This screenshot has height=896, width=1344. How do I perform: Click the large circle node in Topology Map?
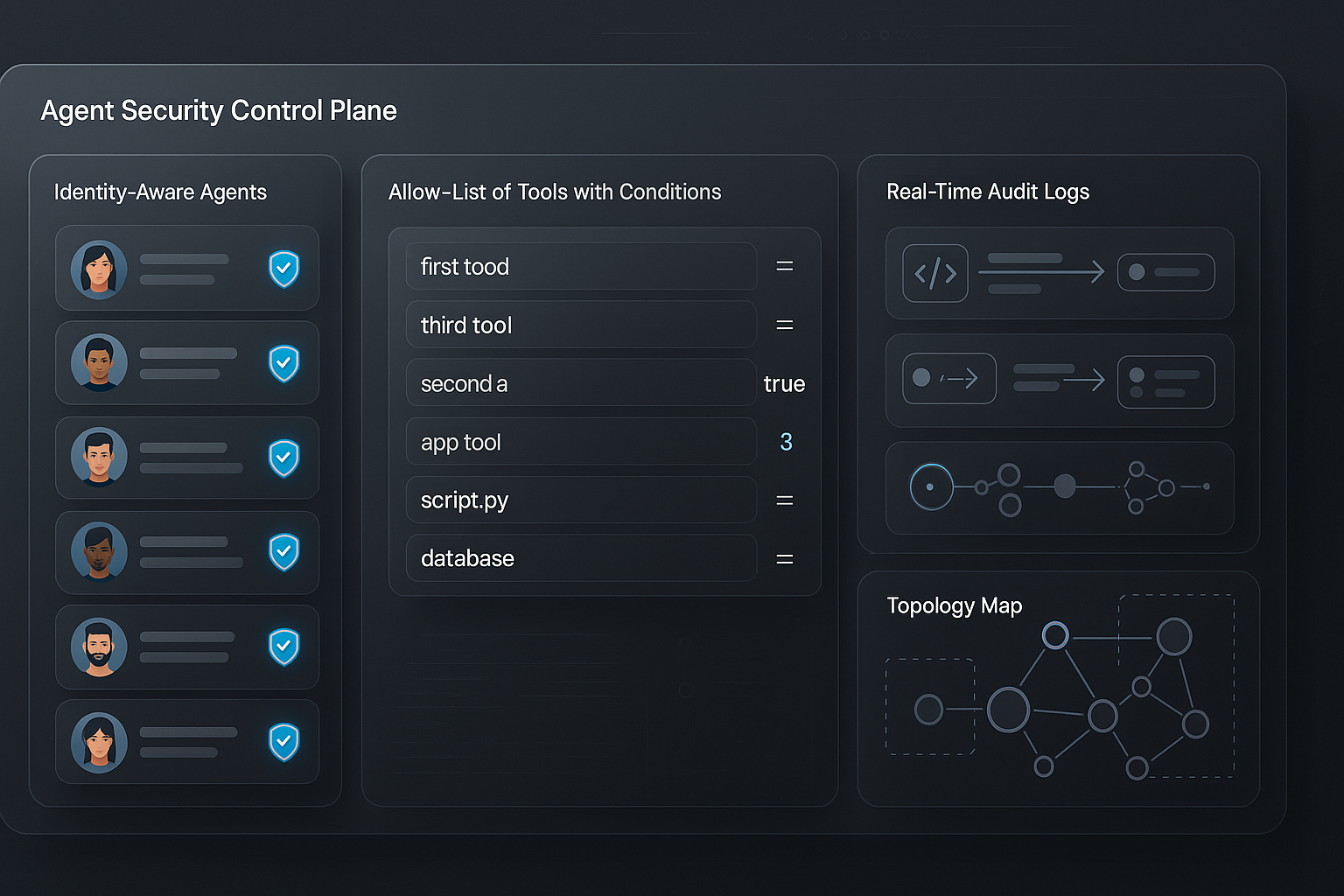click(x=1008, y=710)
